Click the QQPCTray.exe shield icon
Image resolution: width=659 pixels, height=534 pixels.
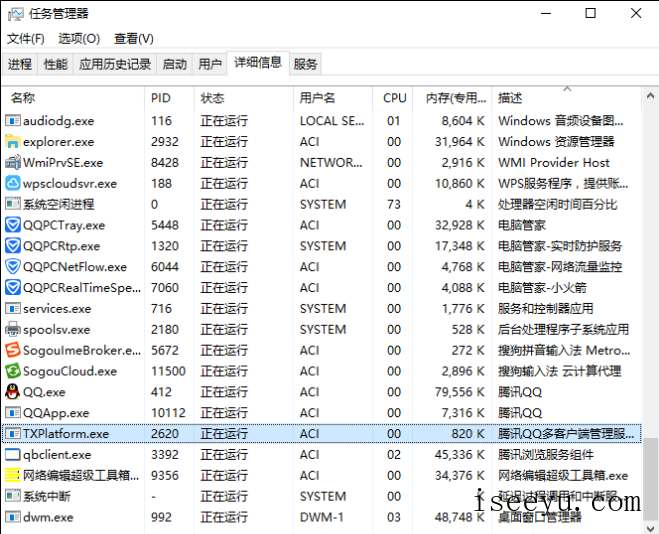pos(13,225)
